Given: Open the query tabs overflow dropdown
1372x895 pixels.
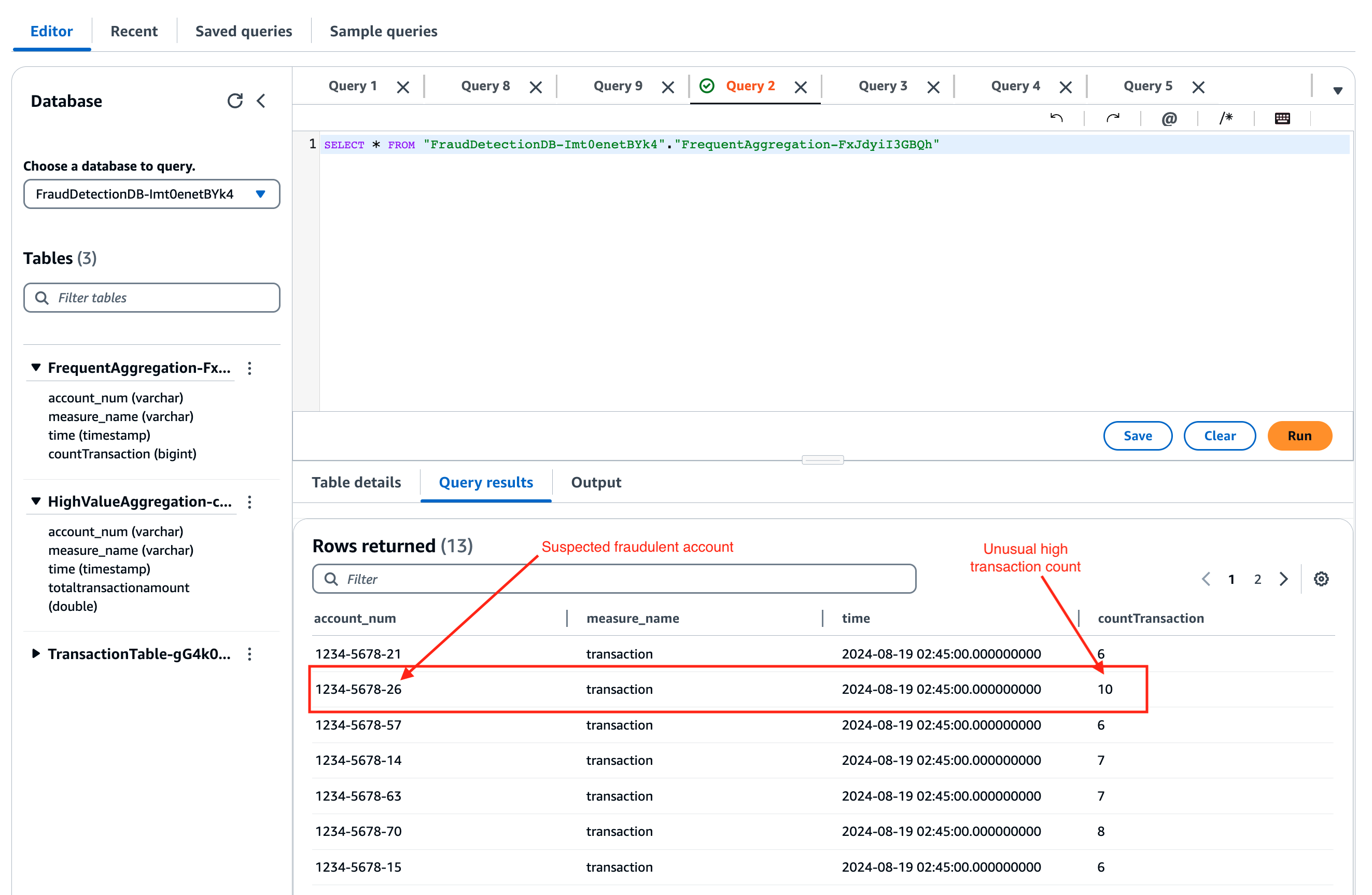Looking at the screenshot, I should 1337,91.
